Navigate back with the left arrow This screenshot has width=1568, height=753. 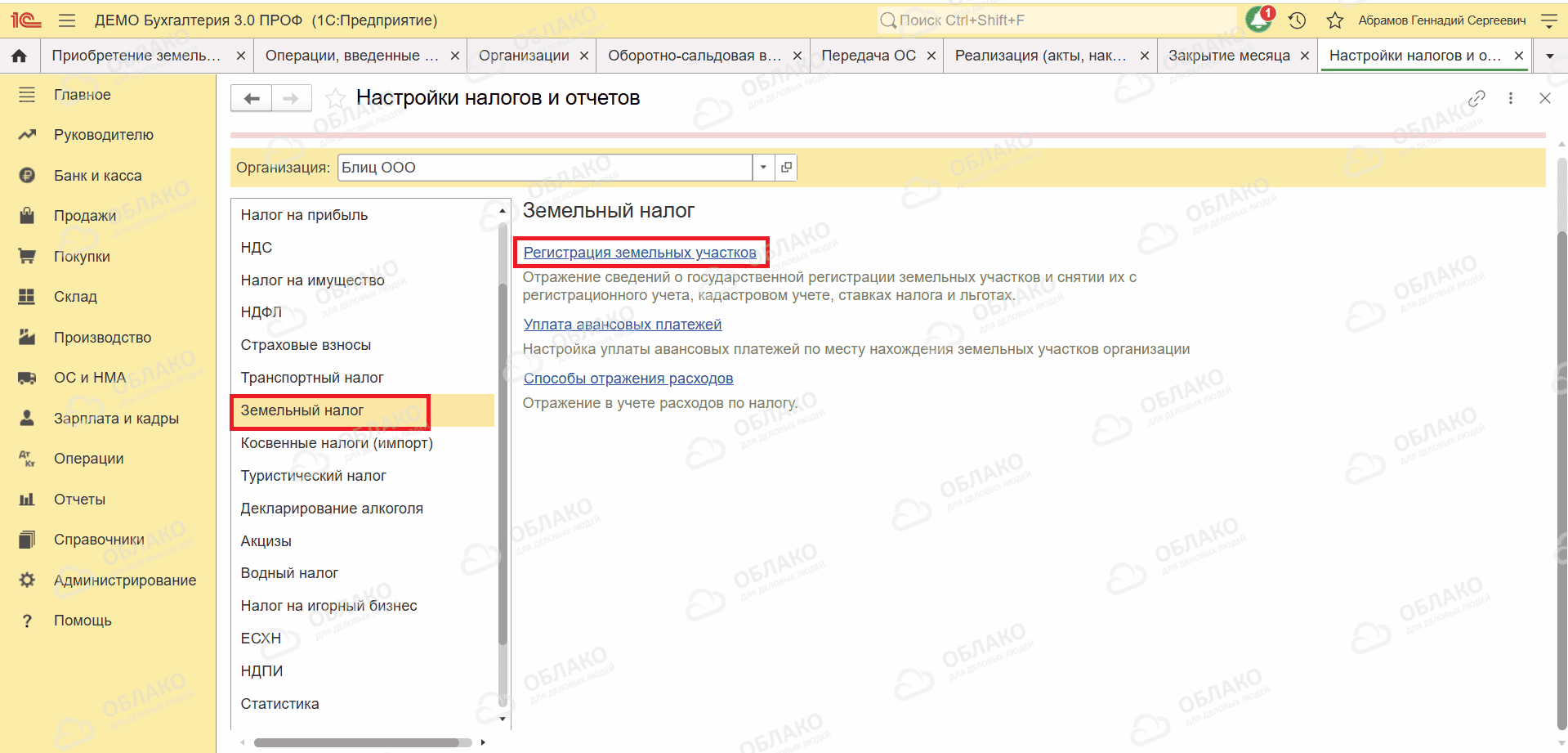coord(252,98)
